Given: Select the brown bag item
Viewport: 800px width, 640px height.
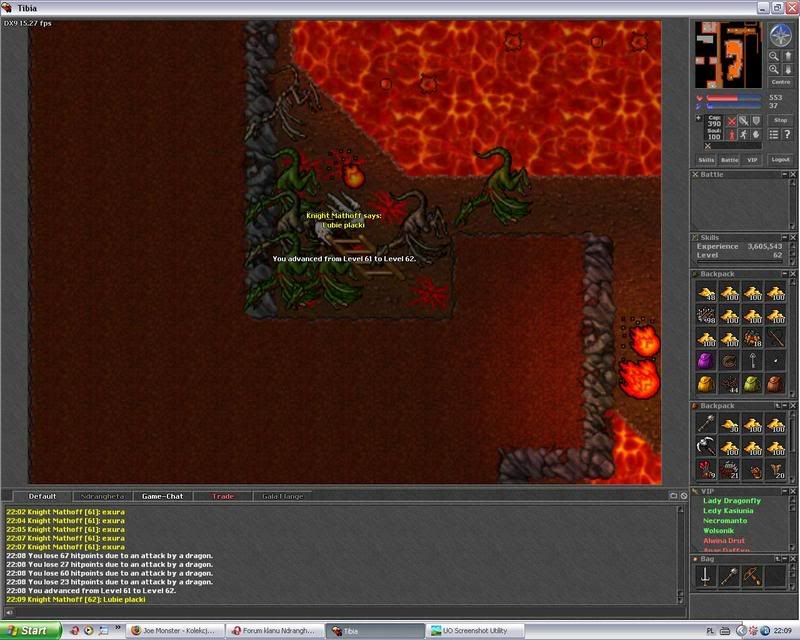Looking at the screenshot, I should (775, 384).
